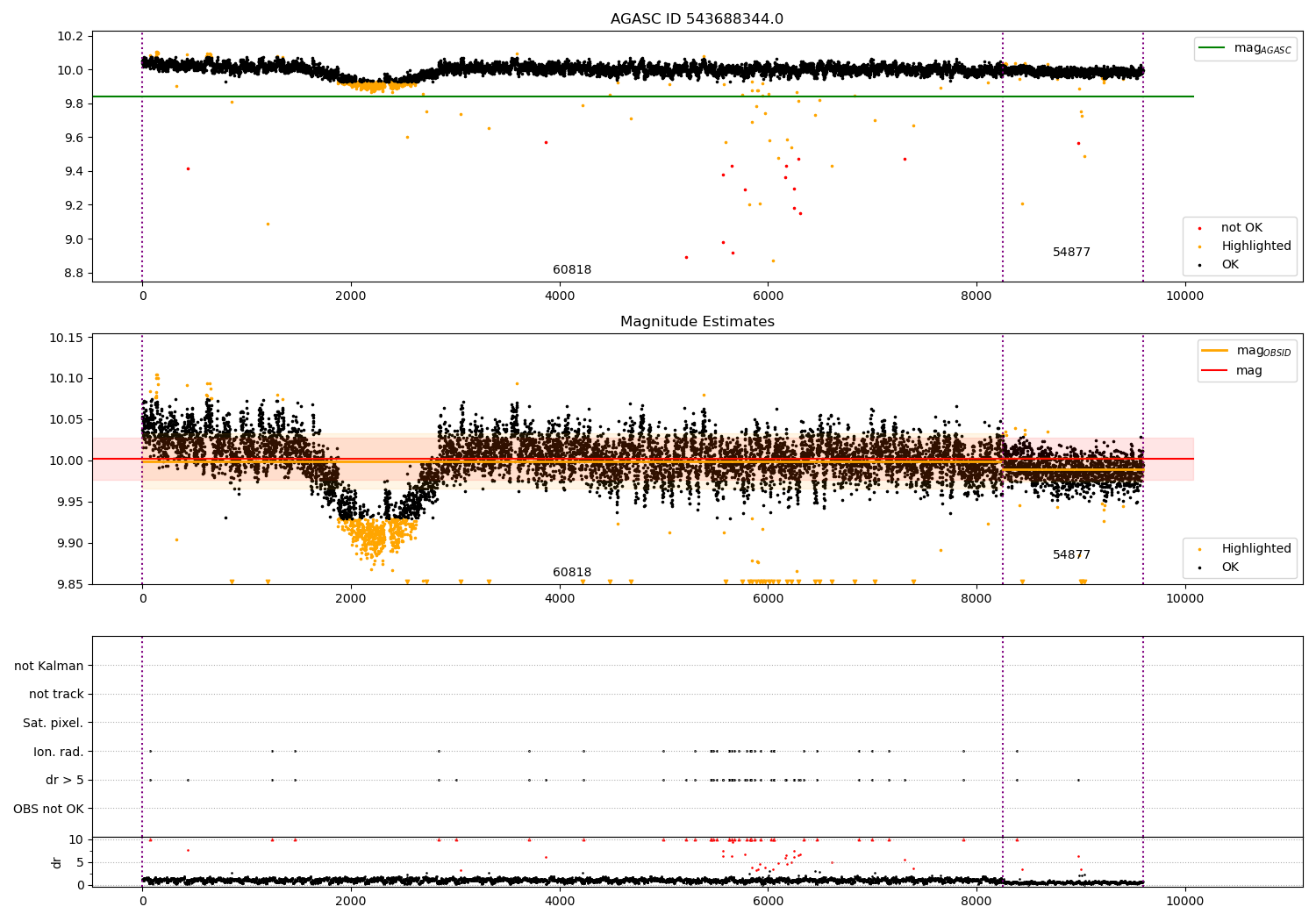Select the mag AGASC legend entry
The height and width of the screenshot is (921, 1316).
[1262, 48]
